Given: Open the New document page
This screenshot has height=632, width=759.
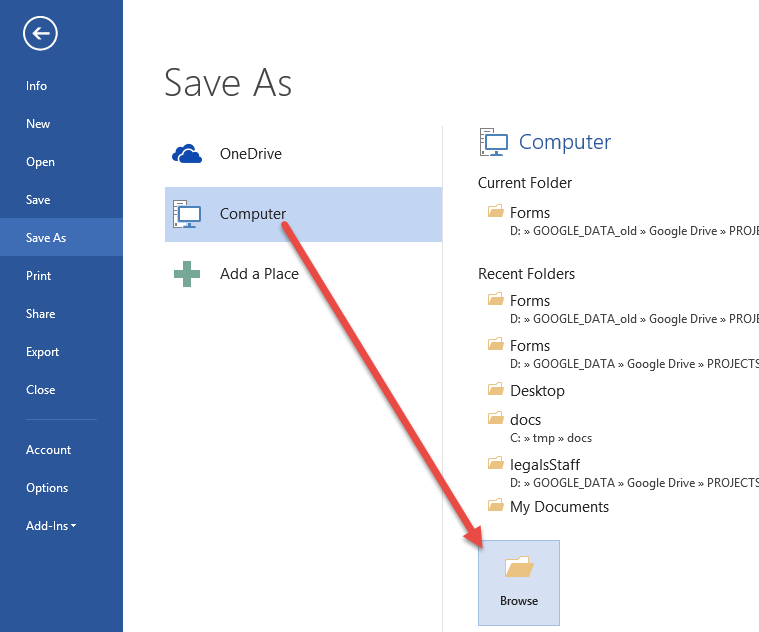Looking at the screenshot, I should [38, 124].
